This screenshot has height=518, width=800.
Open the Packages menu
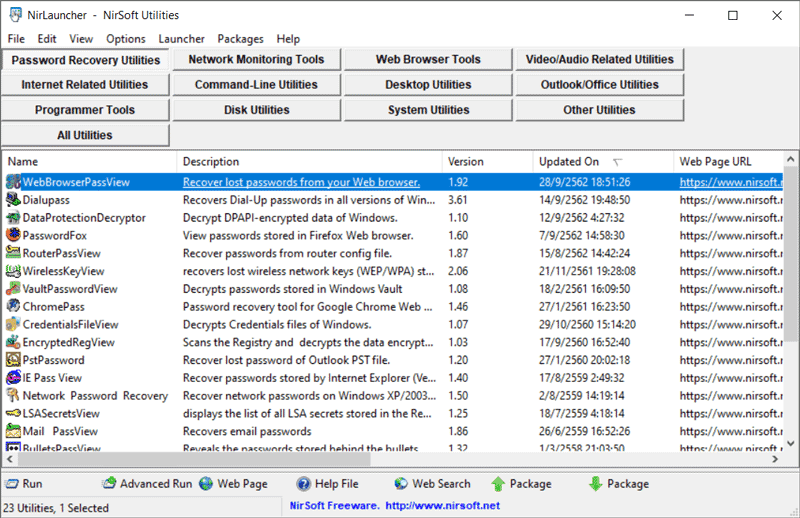click(240, 39)
